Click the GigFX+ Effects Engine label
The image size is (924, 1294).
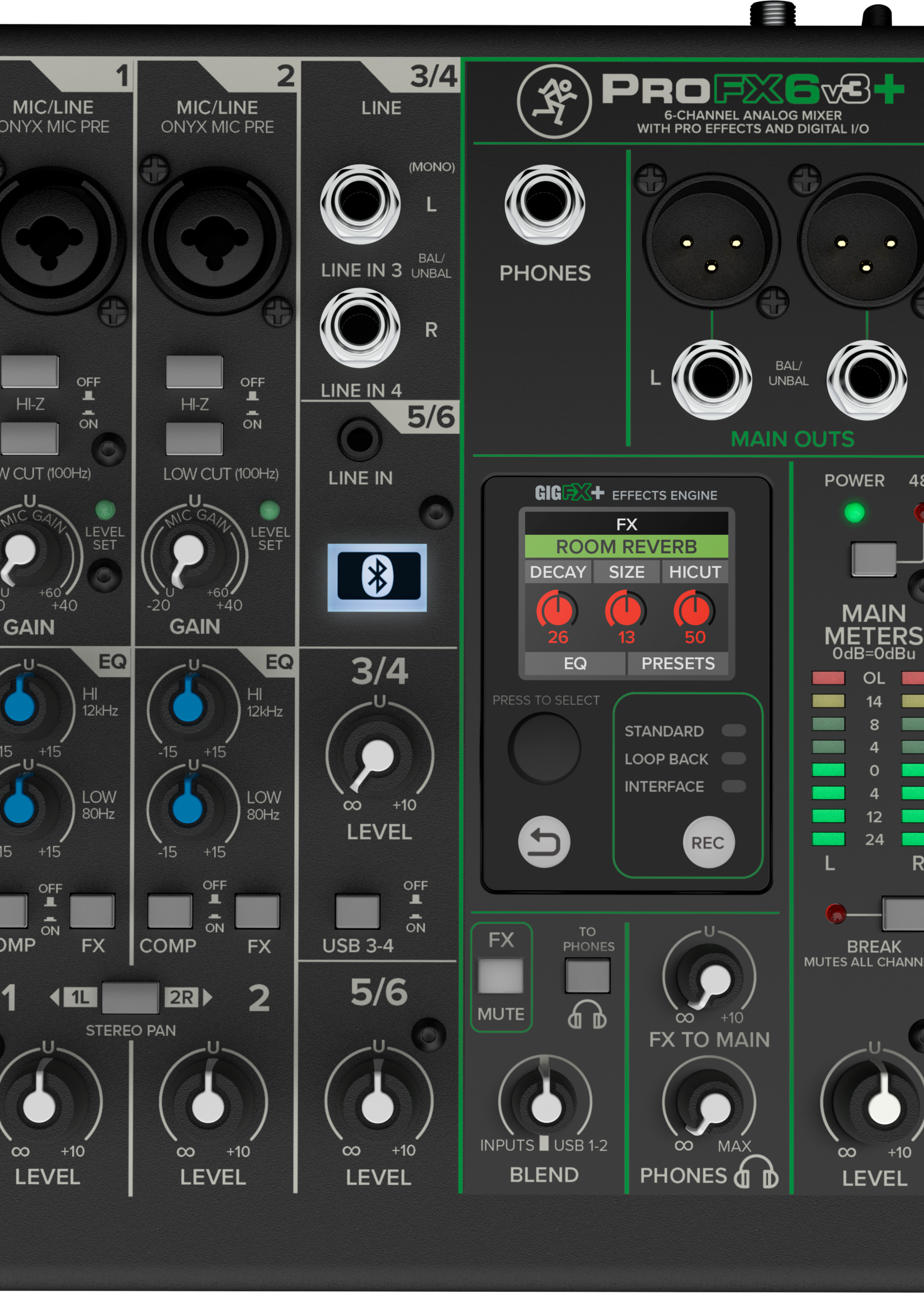[x=626, y=493]
